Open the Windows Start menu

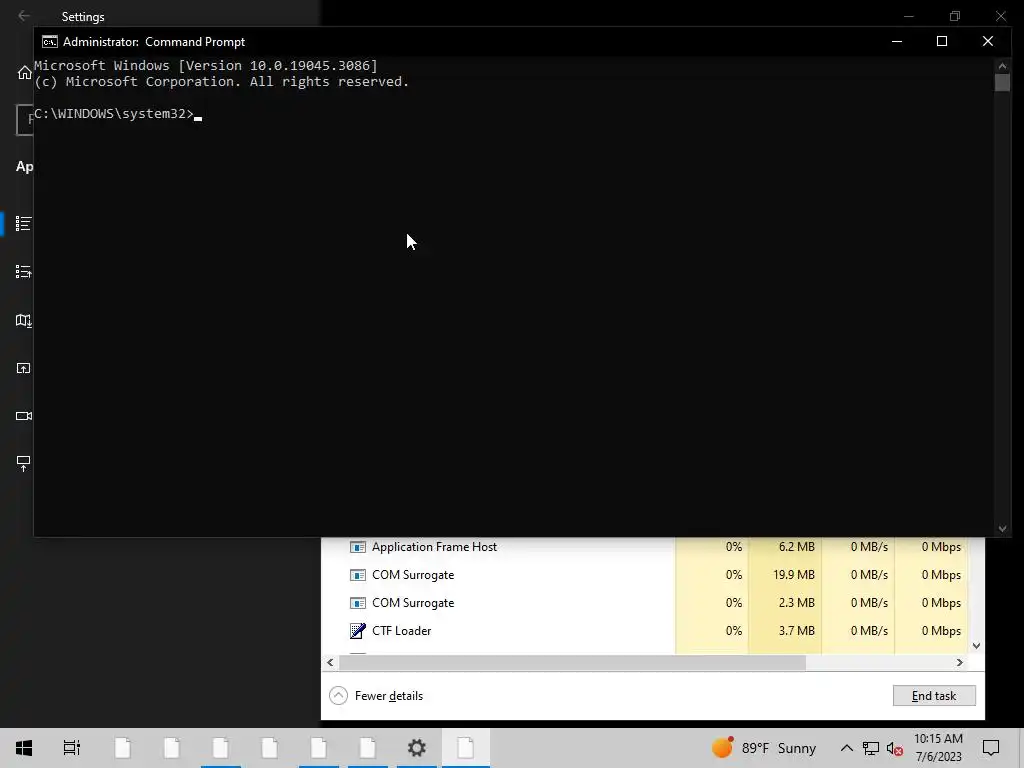click(24, 748)
